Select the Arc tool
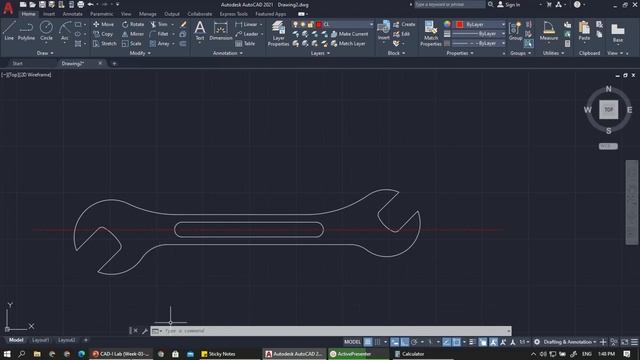 pos(64,31)
